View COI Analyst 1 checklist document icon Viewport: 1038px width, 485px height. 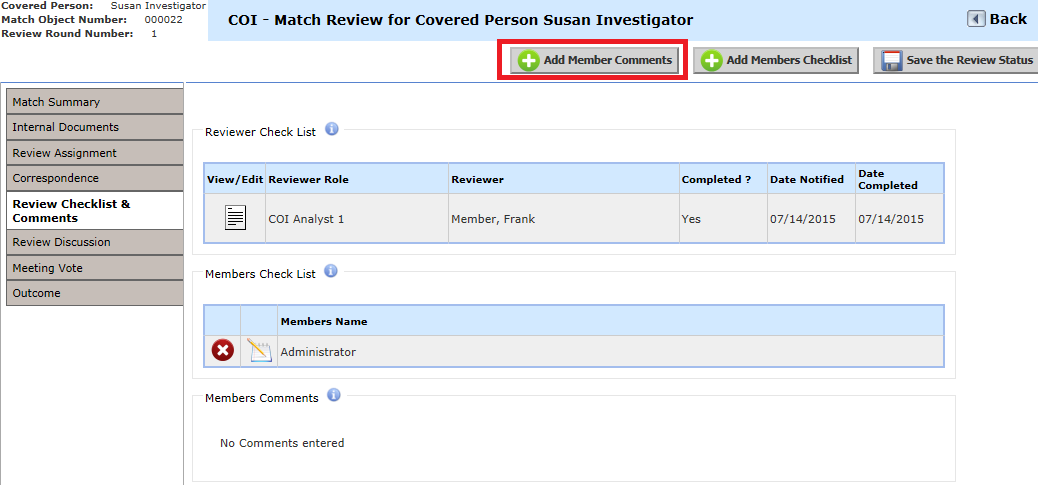(235, 218)
